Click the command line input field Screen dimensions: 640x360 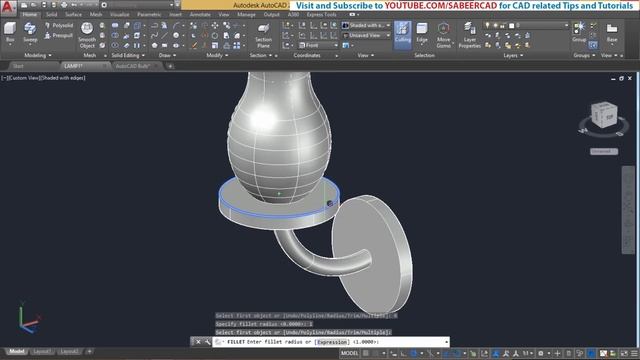pyautogui.click(x=331, y=342)
